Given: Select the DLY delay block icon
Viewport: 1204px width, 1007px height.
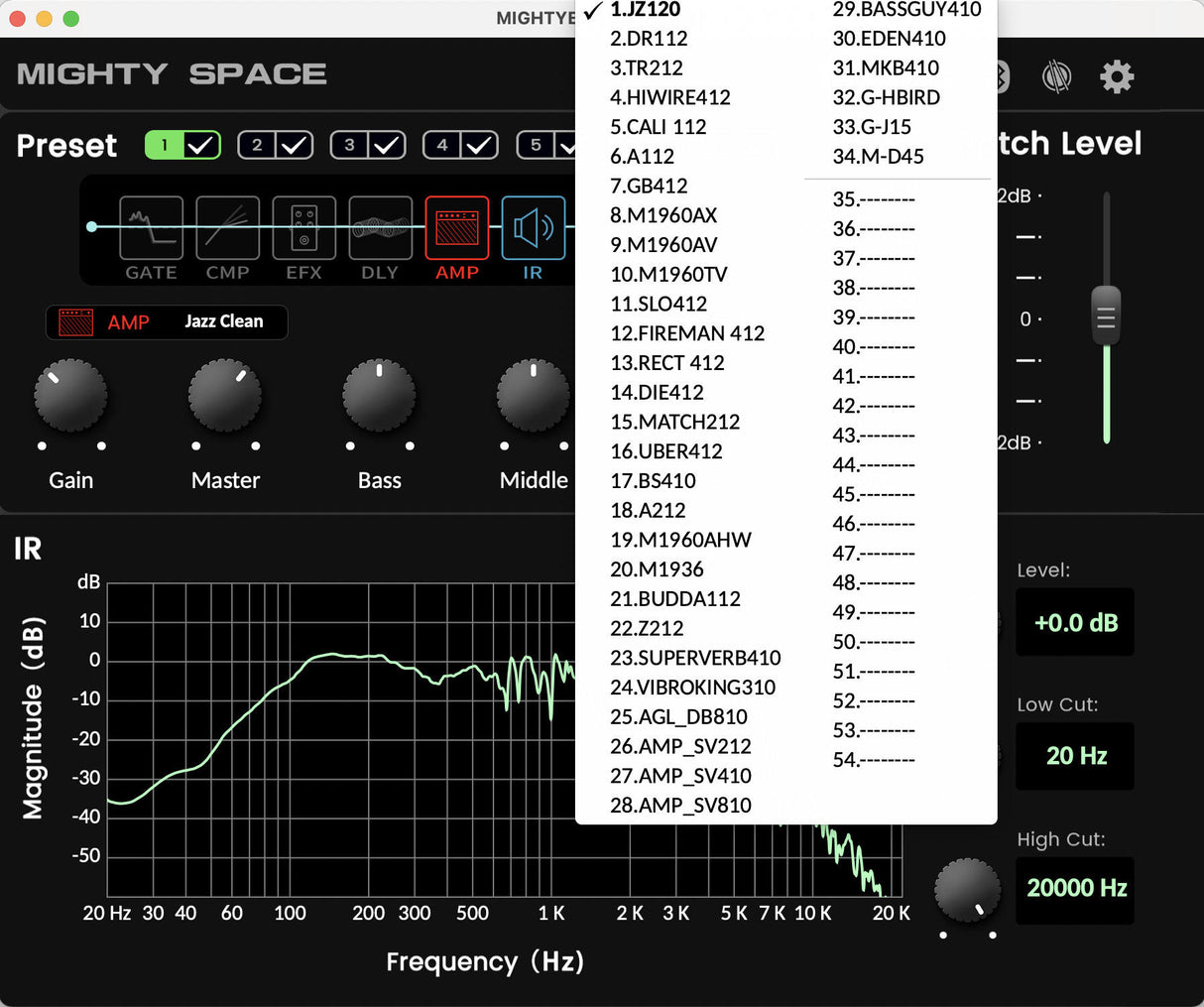Looking at the screenshot, I should pyautogui.click(x=380, y=228).
